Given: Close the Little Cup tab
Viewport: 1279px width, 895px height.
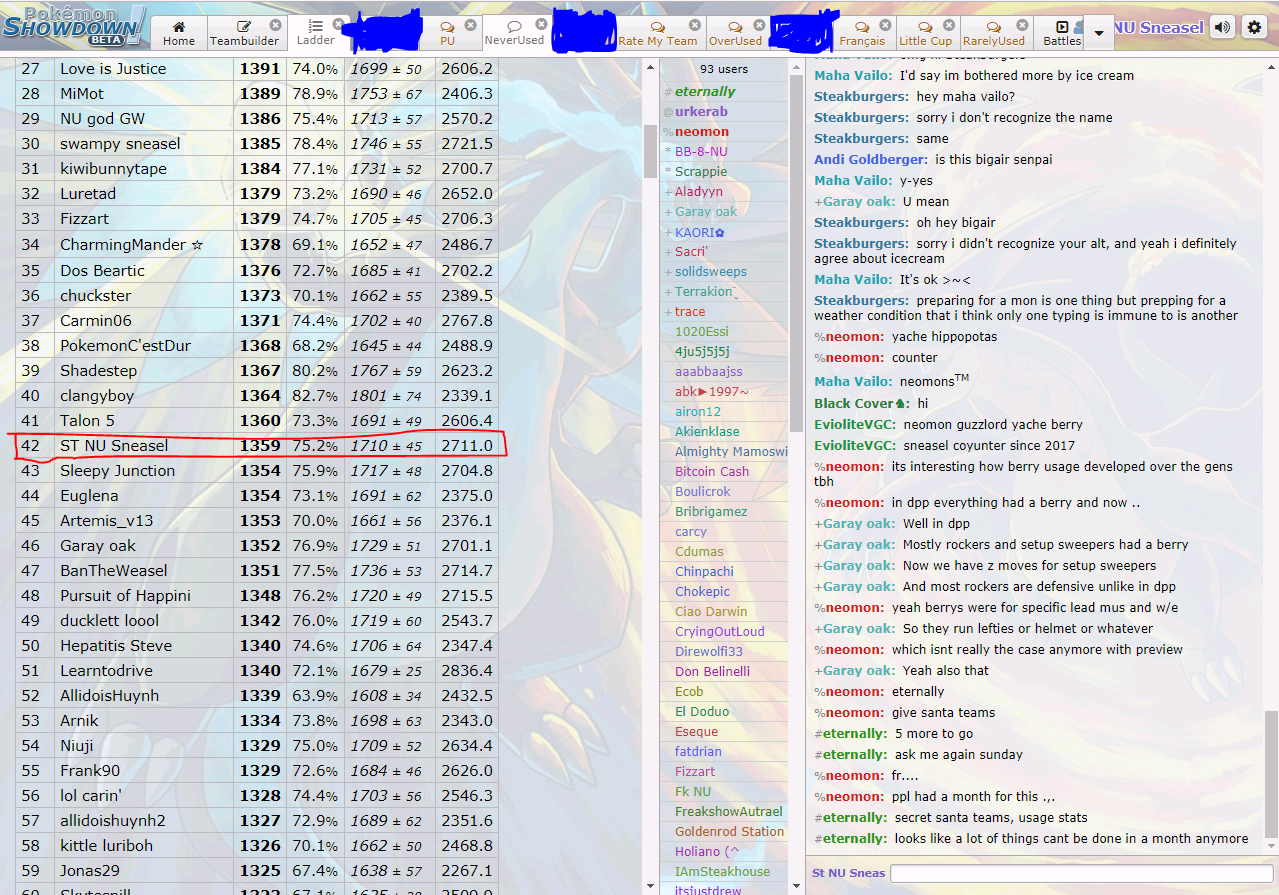Looking at the screenshot, I should pyautogui.click(x=948, y=24).
